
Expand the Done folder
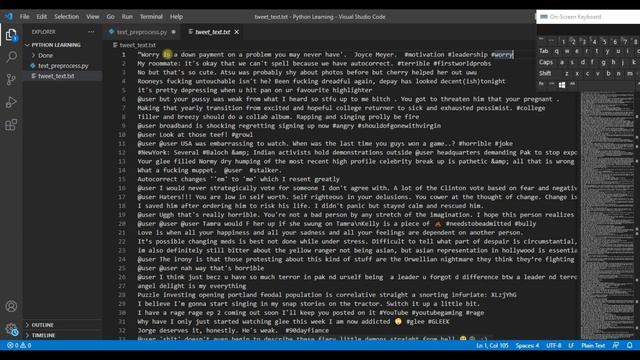click(45, 55)
